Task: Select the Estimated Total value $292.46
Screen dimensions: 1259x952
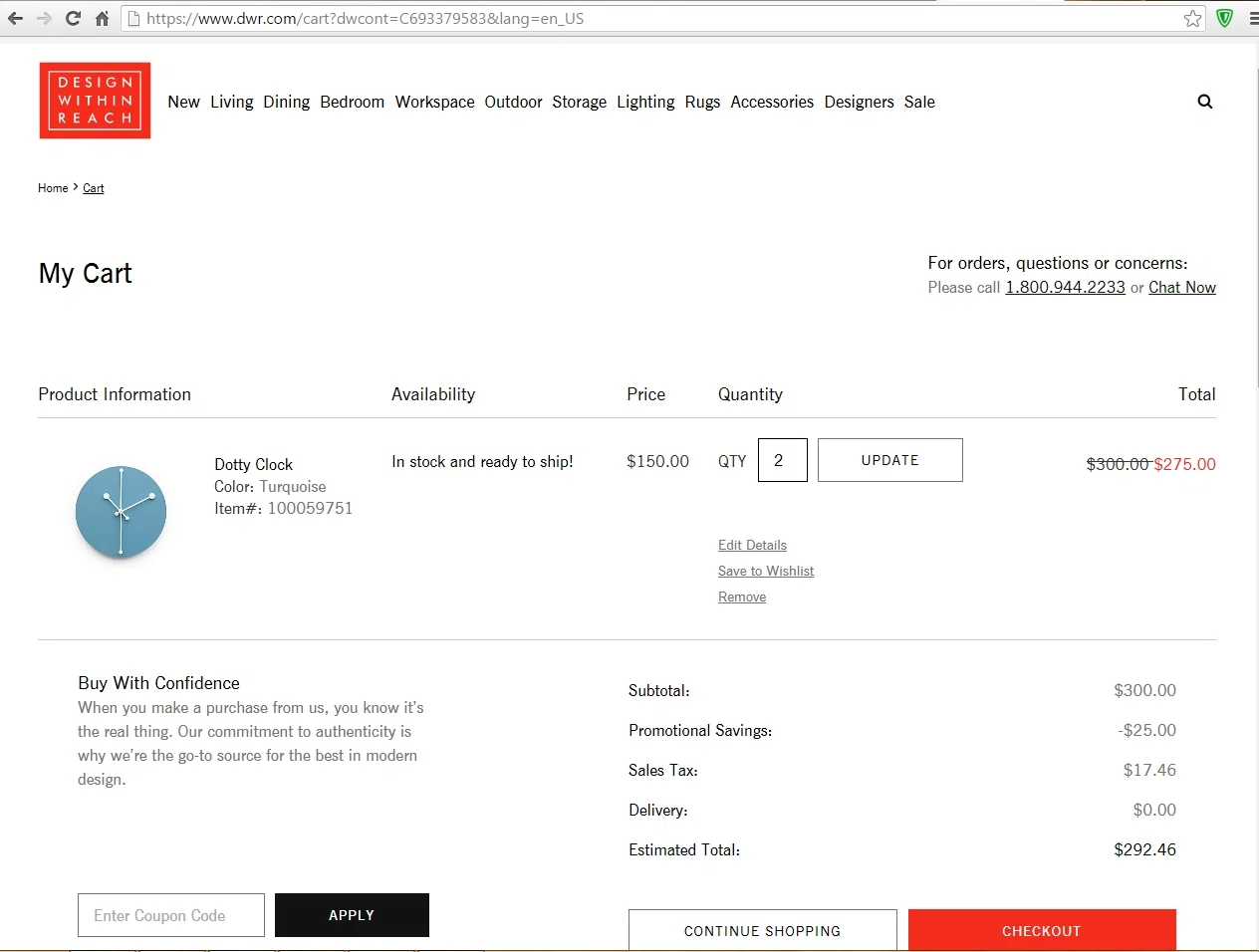Action: coord(1145,849)
